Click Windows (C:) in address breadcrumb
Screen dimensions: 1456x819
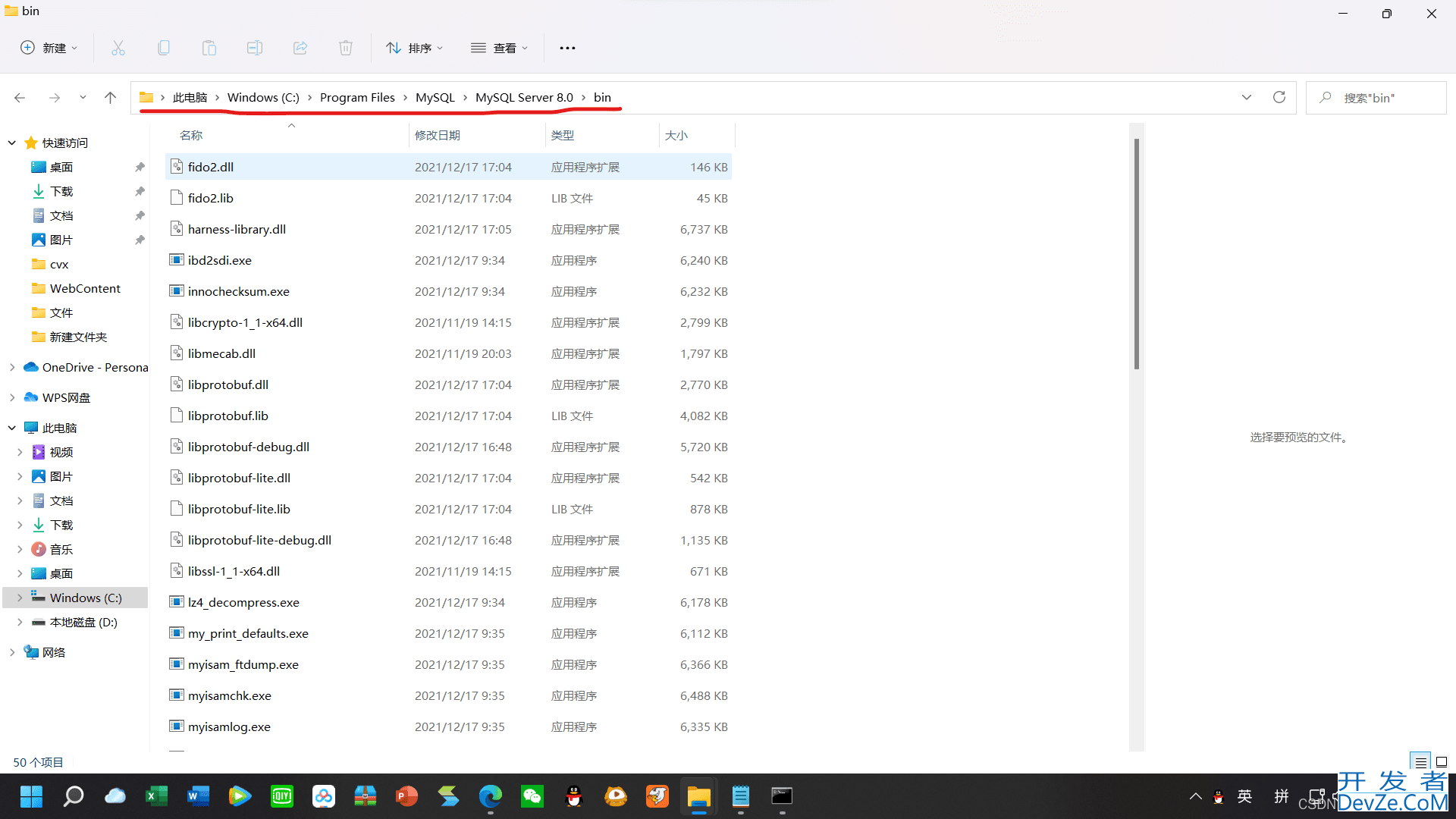[x=263, y=98]
